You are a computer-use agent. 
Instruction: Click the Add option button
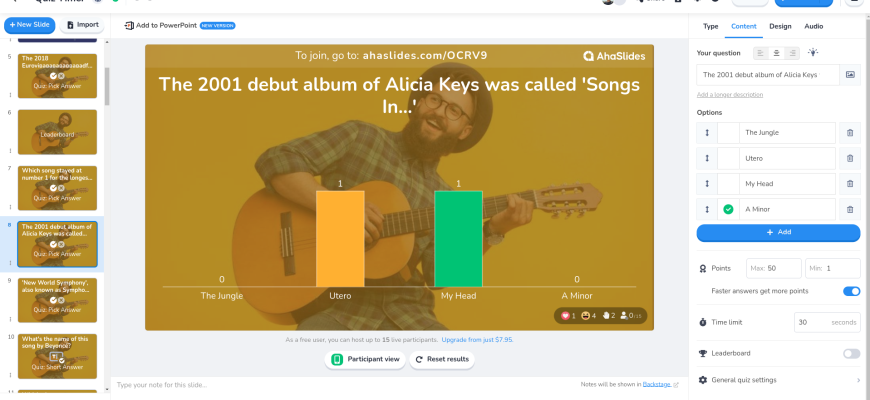[x=778, y=232]
